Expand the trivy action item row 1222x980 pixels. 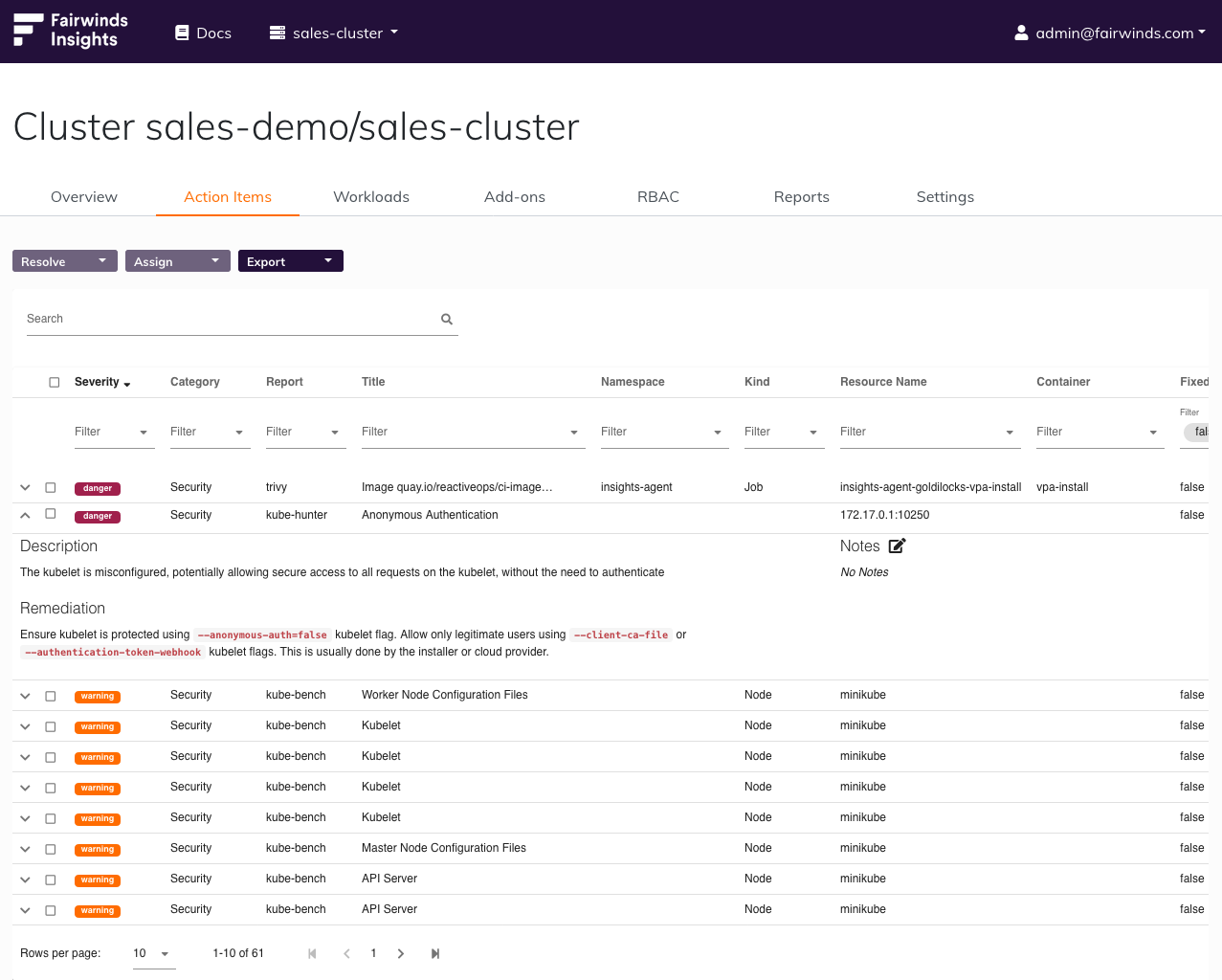25,487
